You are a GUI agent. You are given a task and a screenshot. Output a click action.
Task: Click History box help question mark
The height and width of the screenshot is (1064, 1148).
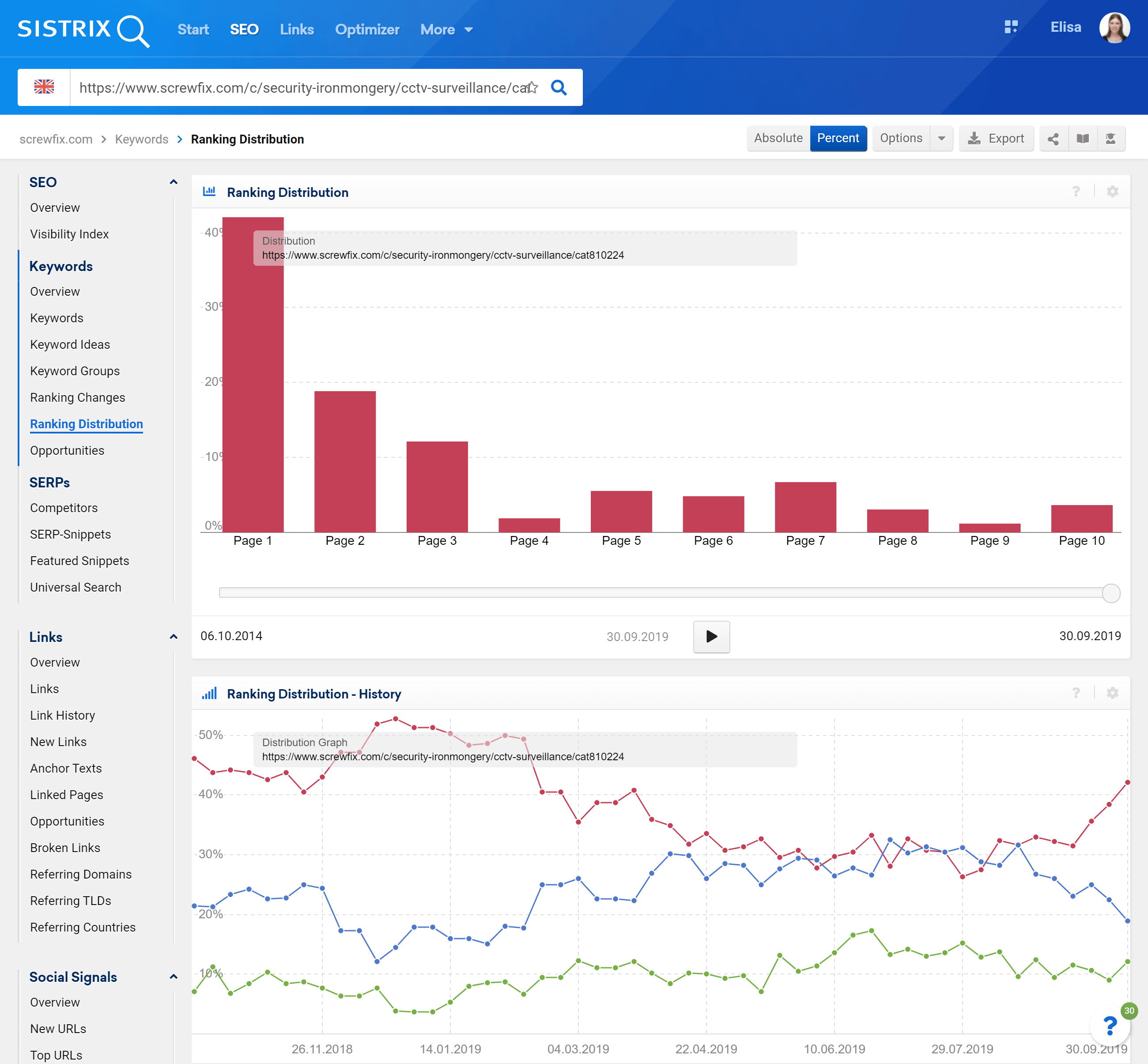(x=1076, y=693)
